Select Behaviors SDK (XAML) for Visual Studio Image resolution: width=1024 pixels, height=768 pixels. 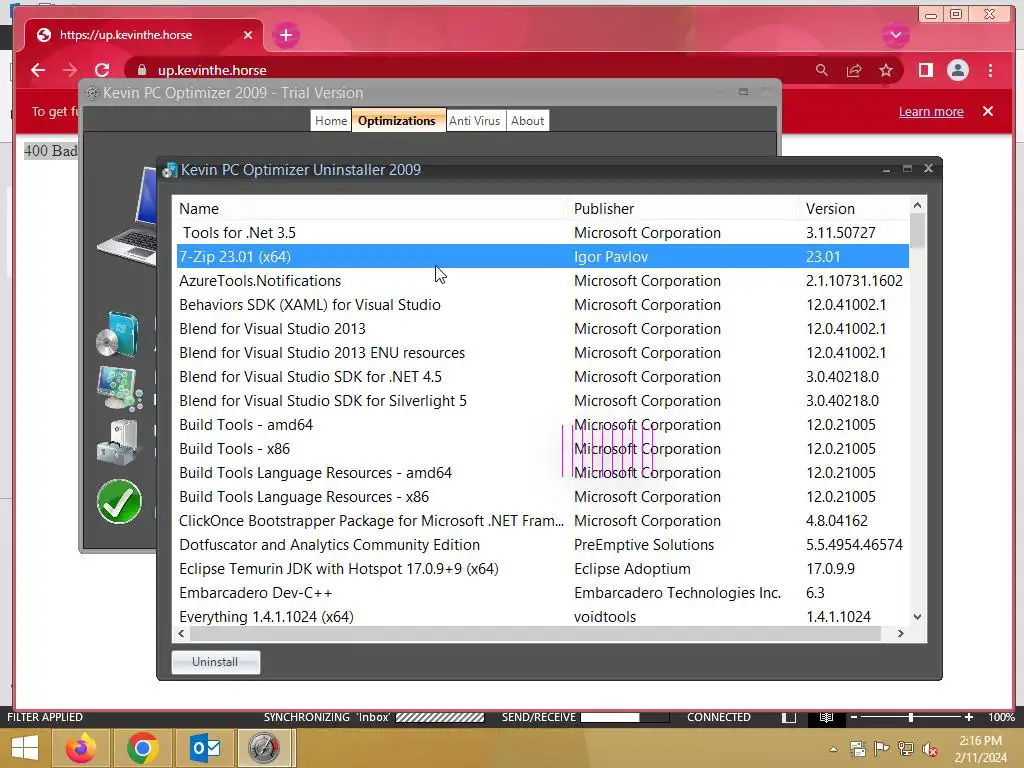[x=543, y=305]
